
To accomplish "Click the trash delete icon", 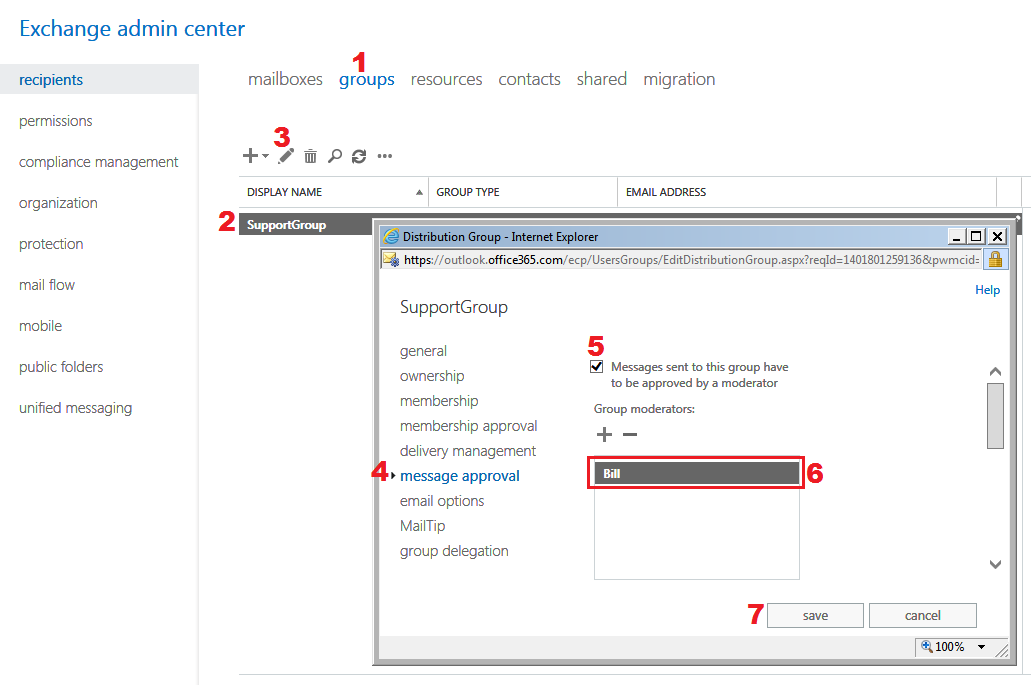I will [x=311, y=156].
